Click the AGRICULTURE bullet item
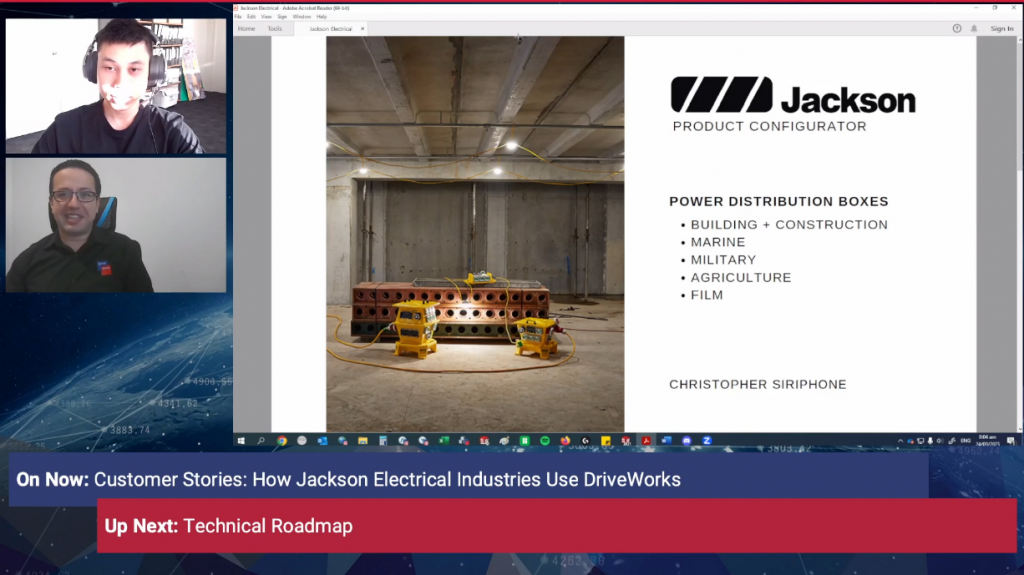The height and width of the screenshot is (575, 1024). click(x=741, y=278)
